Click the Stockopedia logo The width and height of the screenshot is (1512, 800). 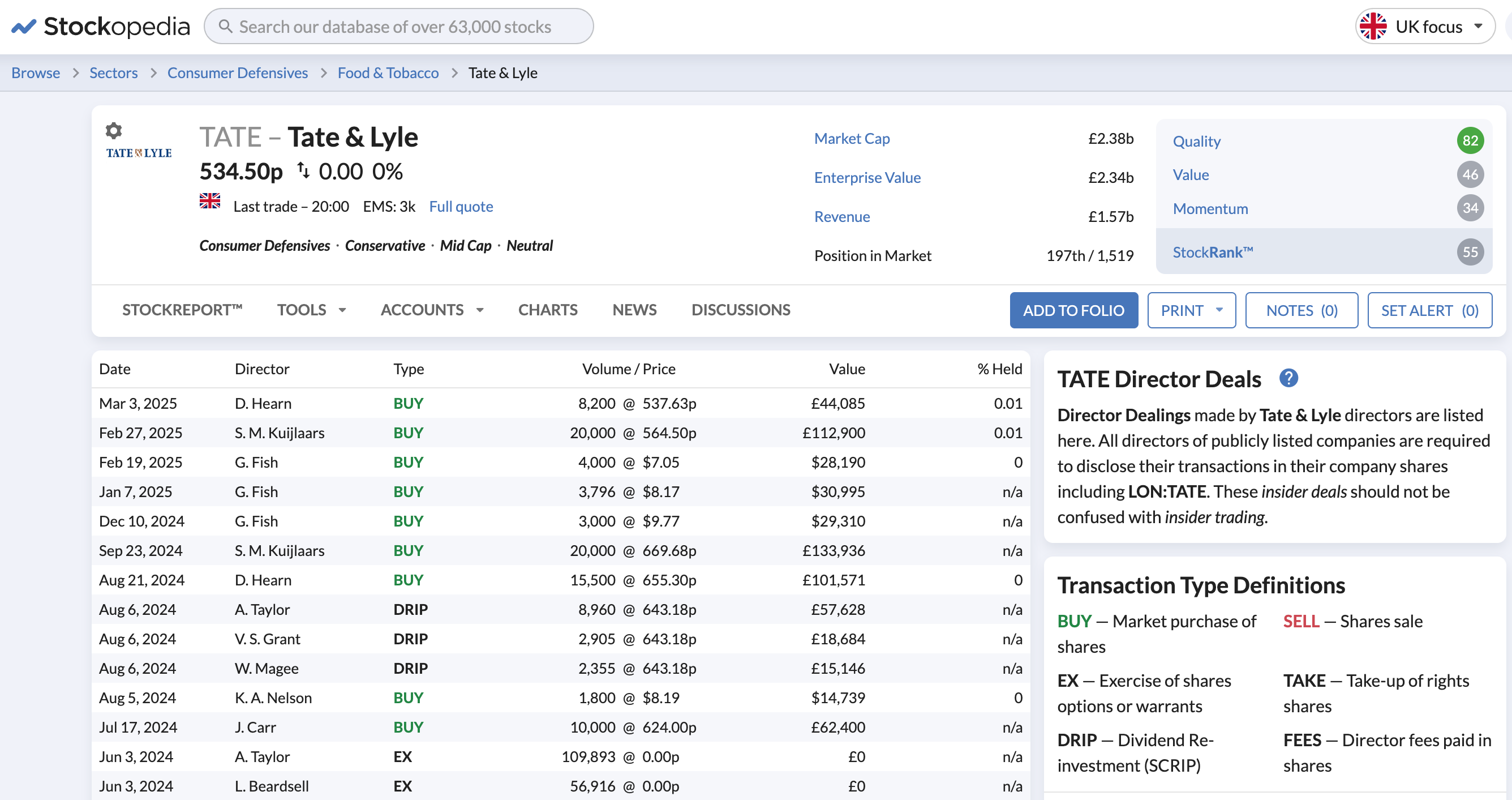click(x=100, y=27)
